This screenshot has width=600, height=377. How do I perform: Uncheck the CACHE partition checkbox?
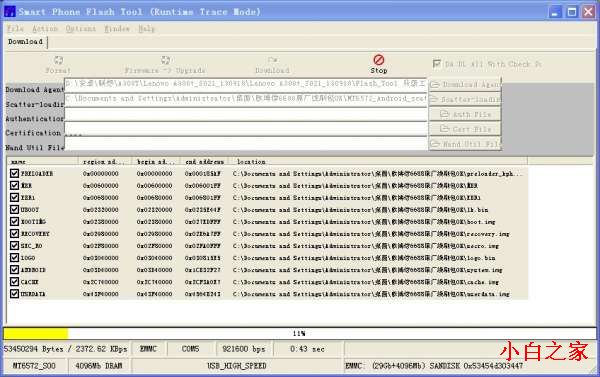point(15,282)
